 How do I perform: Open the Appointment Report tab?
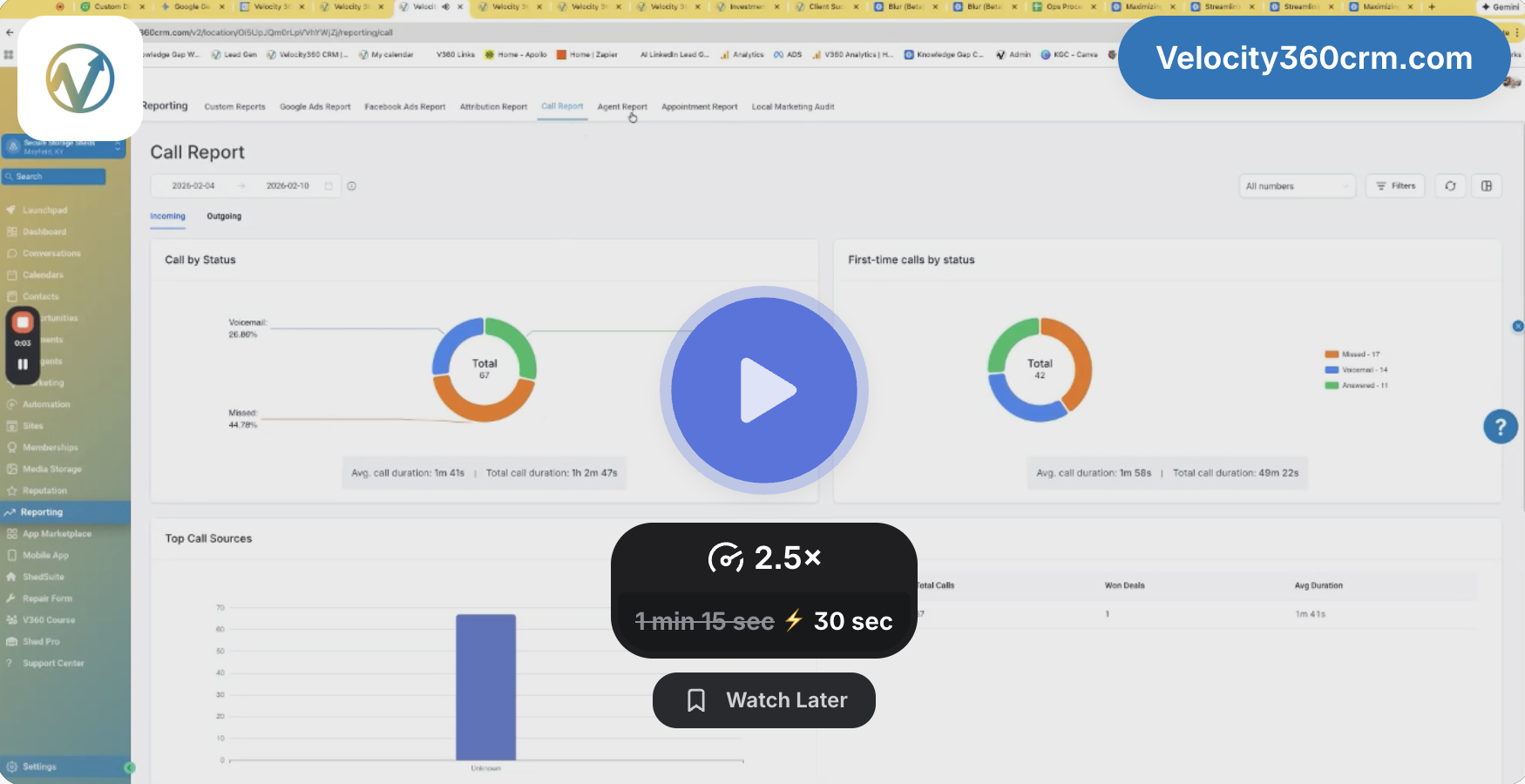click(699, 107)
